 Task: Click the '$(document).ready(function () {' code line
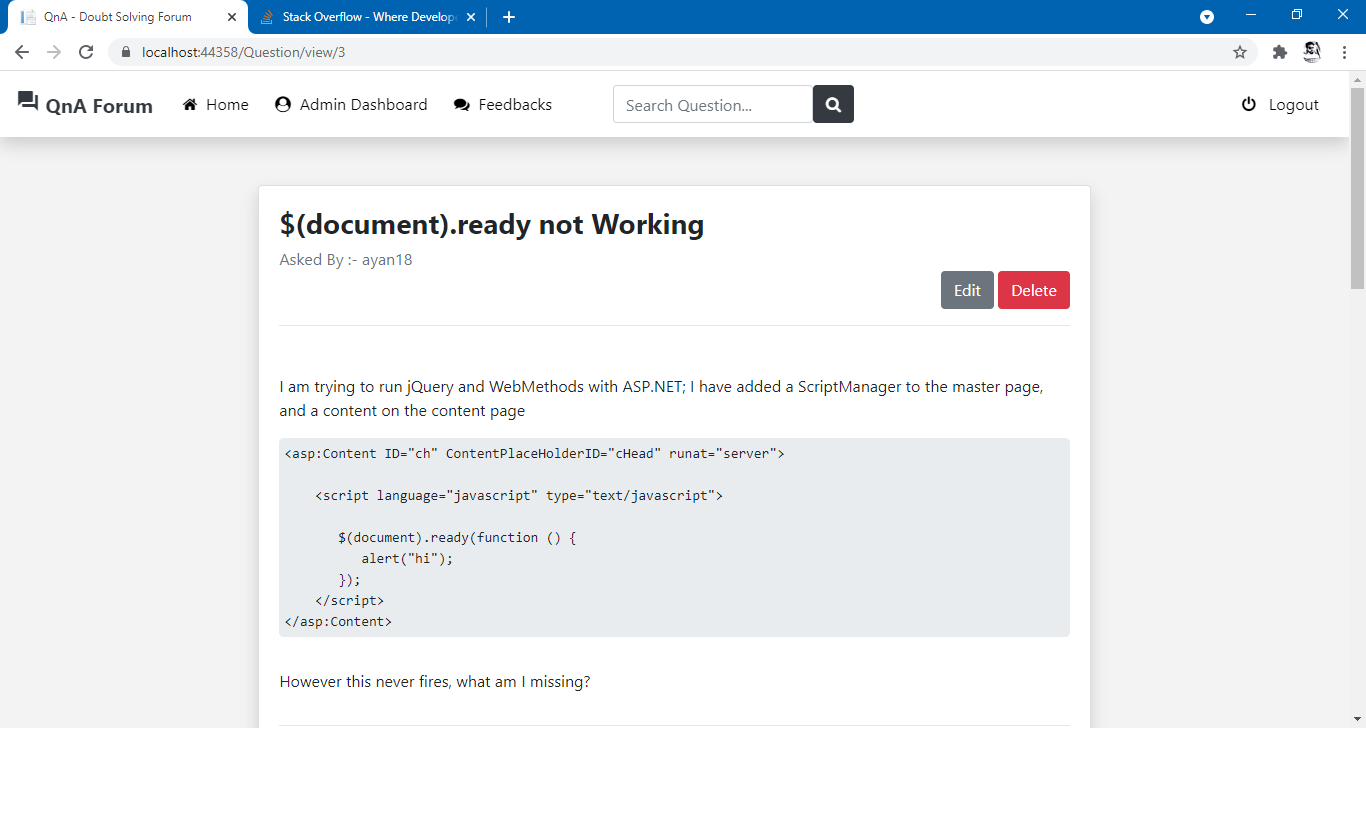click(x=457, y=538)
